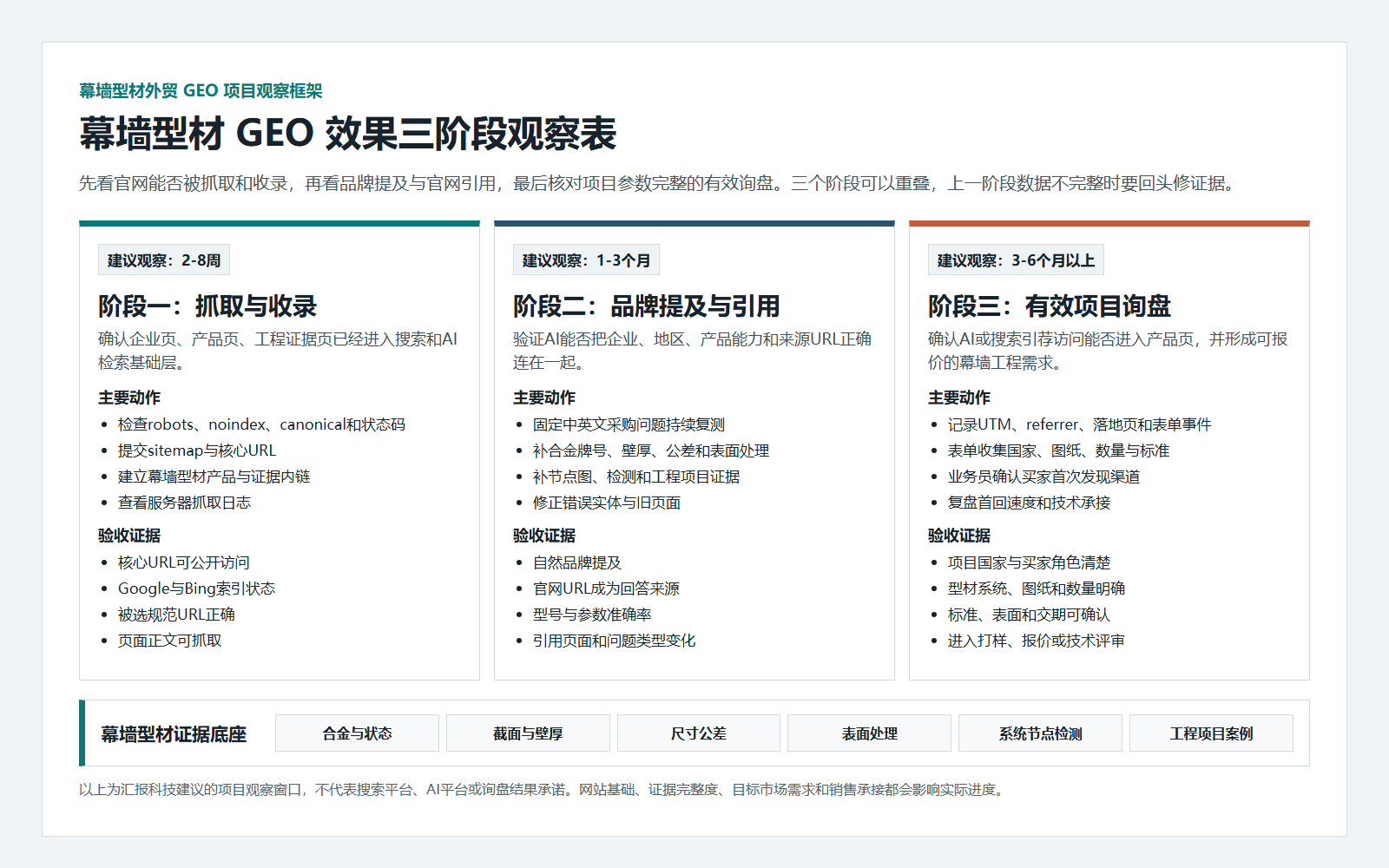The height and width of the screenshot is (868, 1389).
Task: Click 进入打样、报价或技术评审 item
Action: pos(1037,641)
